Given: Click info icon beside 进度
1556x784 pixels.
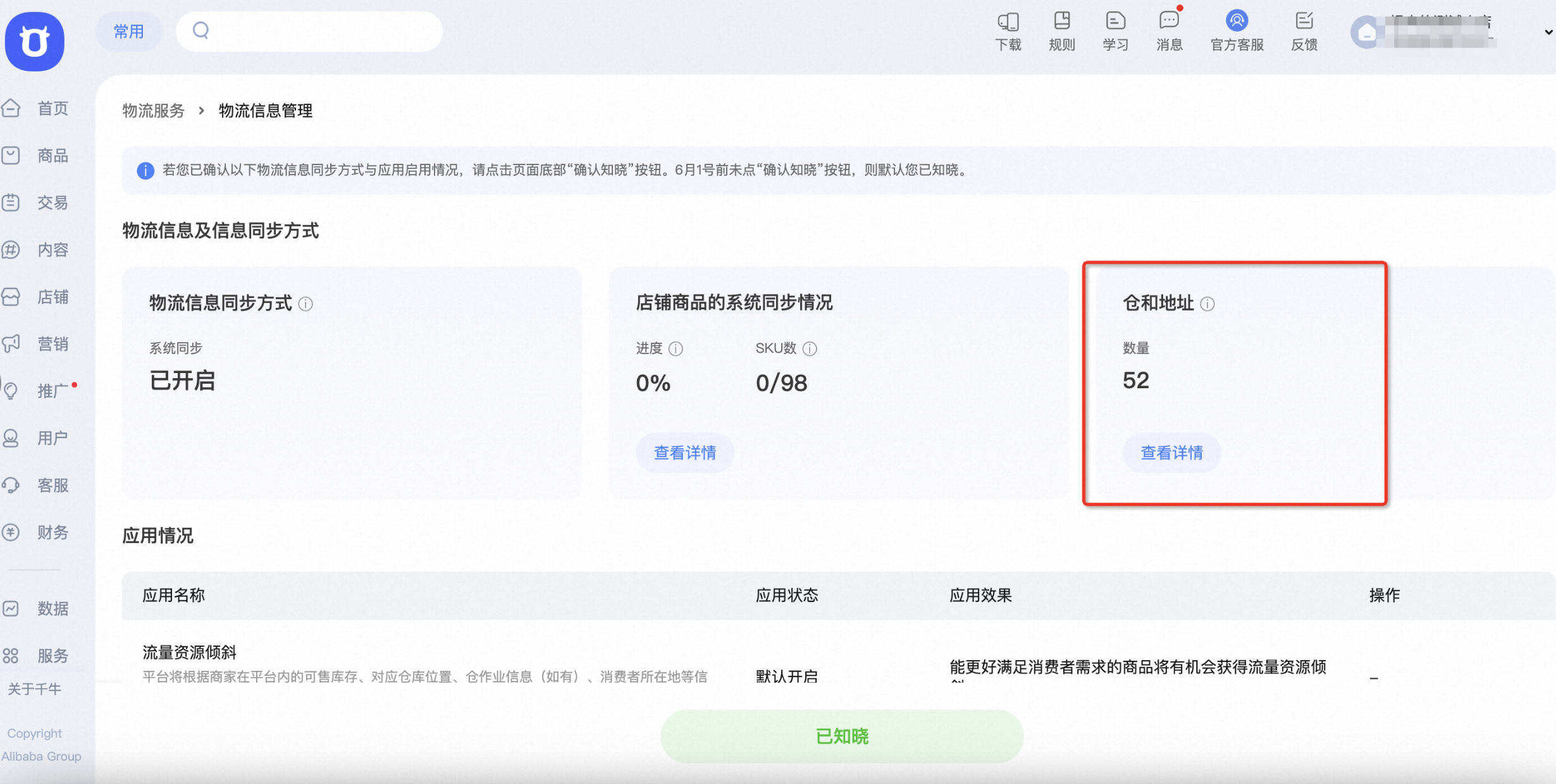Looking at the screenshot, I should click(676, 348).
